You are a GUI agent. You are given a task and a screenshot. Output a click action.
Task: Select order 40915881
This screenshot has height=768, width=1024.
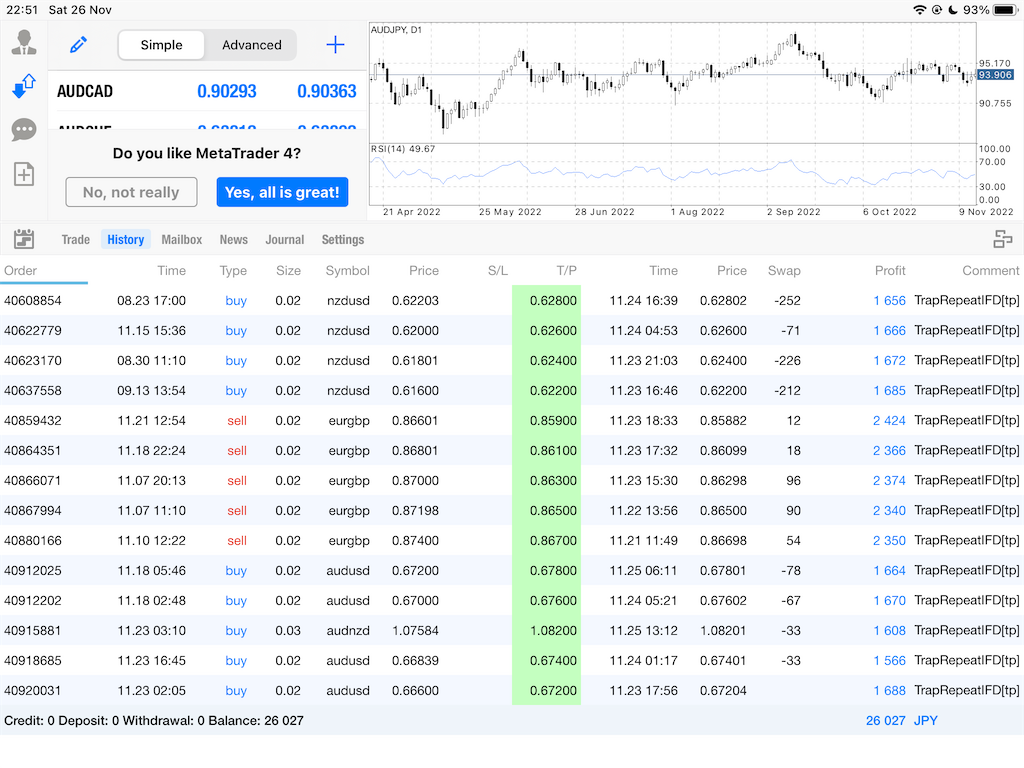coord(512,631)
